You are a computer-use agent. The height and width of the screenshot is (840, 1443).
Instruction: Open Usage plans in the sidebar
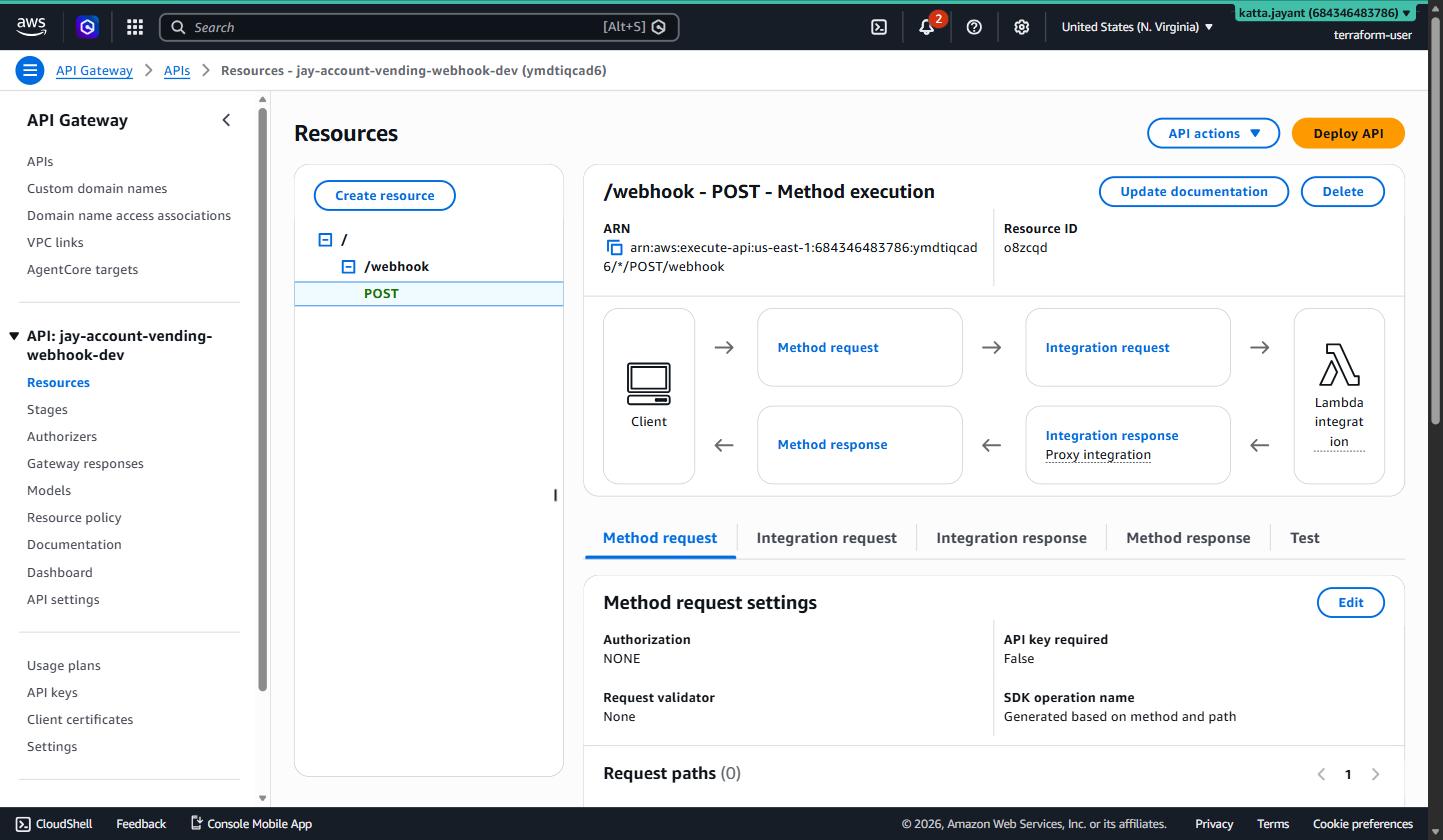pos(64,666)
